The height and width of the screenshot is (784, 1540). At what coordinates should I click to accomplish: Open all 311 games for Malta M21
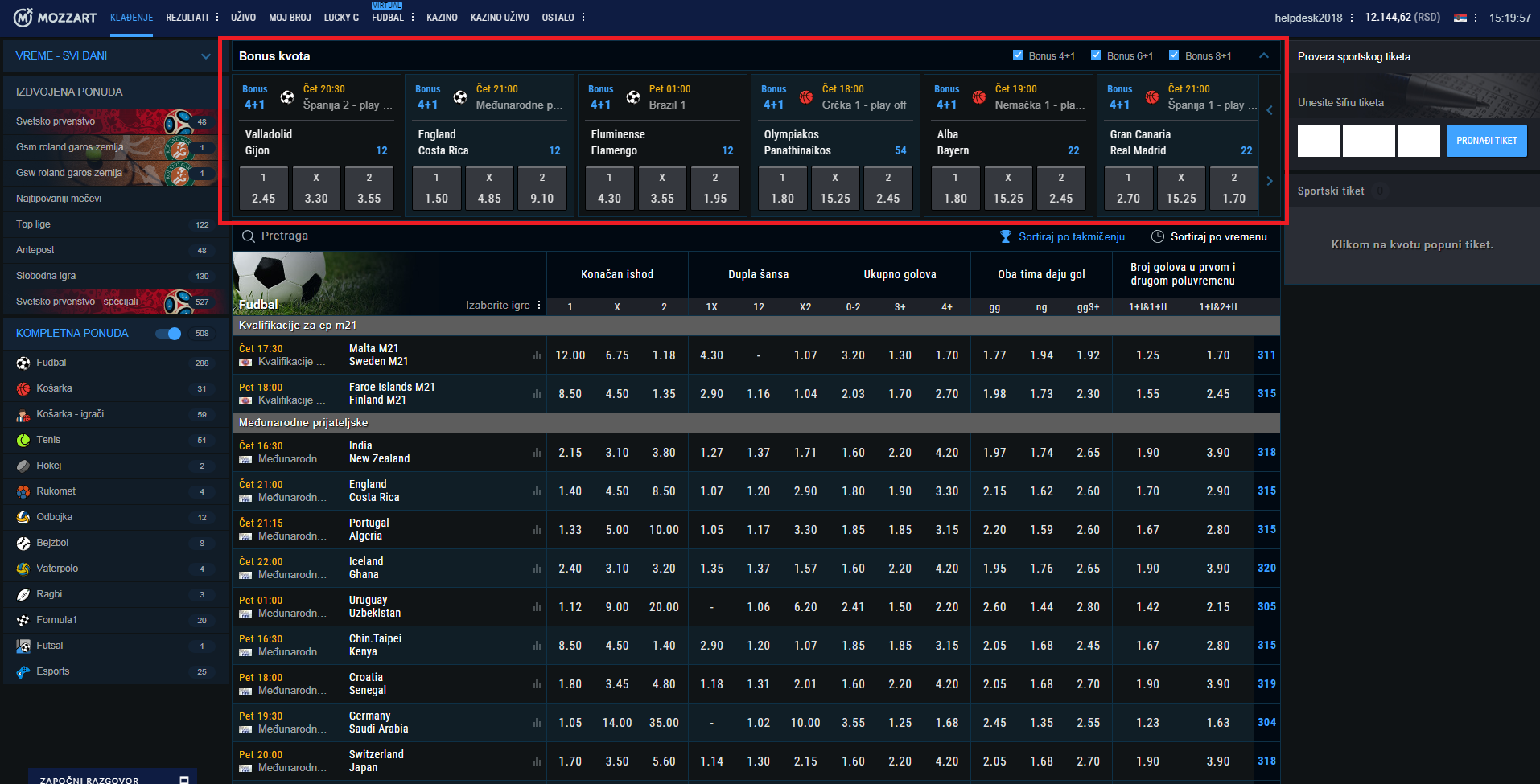click(1266, 355)
